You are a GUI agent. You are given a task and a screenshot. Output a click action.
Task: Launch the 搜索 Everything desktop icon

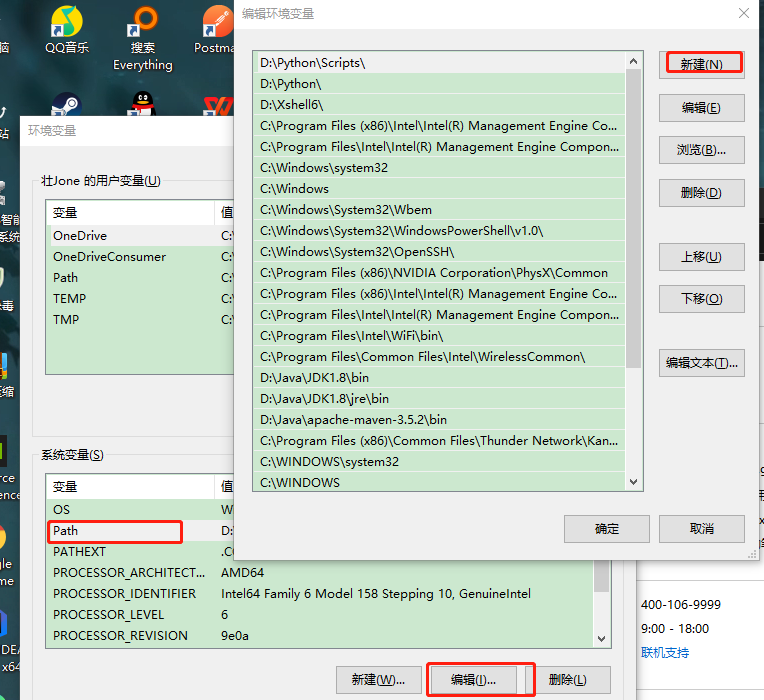pyautogui.click(x=143, y=39)
